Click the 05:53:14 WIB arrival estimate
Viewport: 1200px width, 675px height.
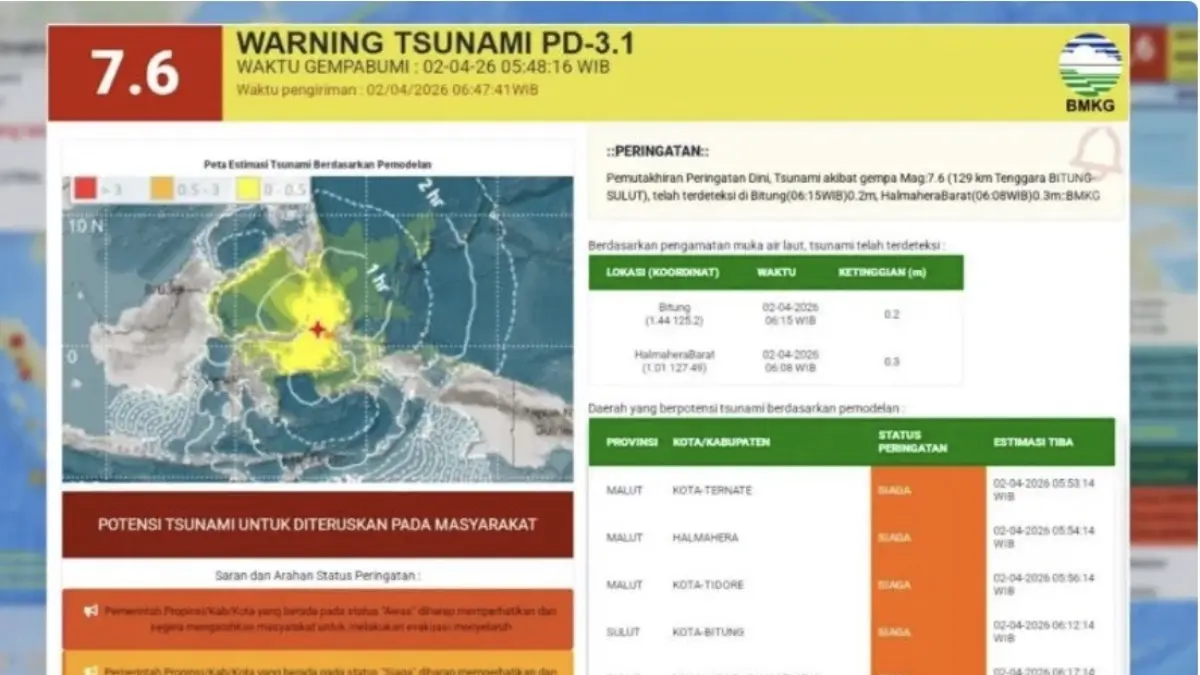(1043, 490)
